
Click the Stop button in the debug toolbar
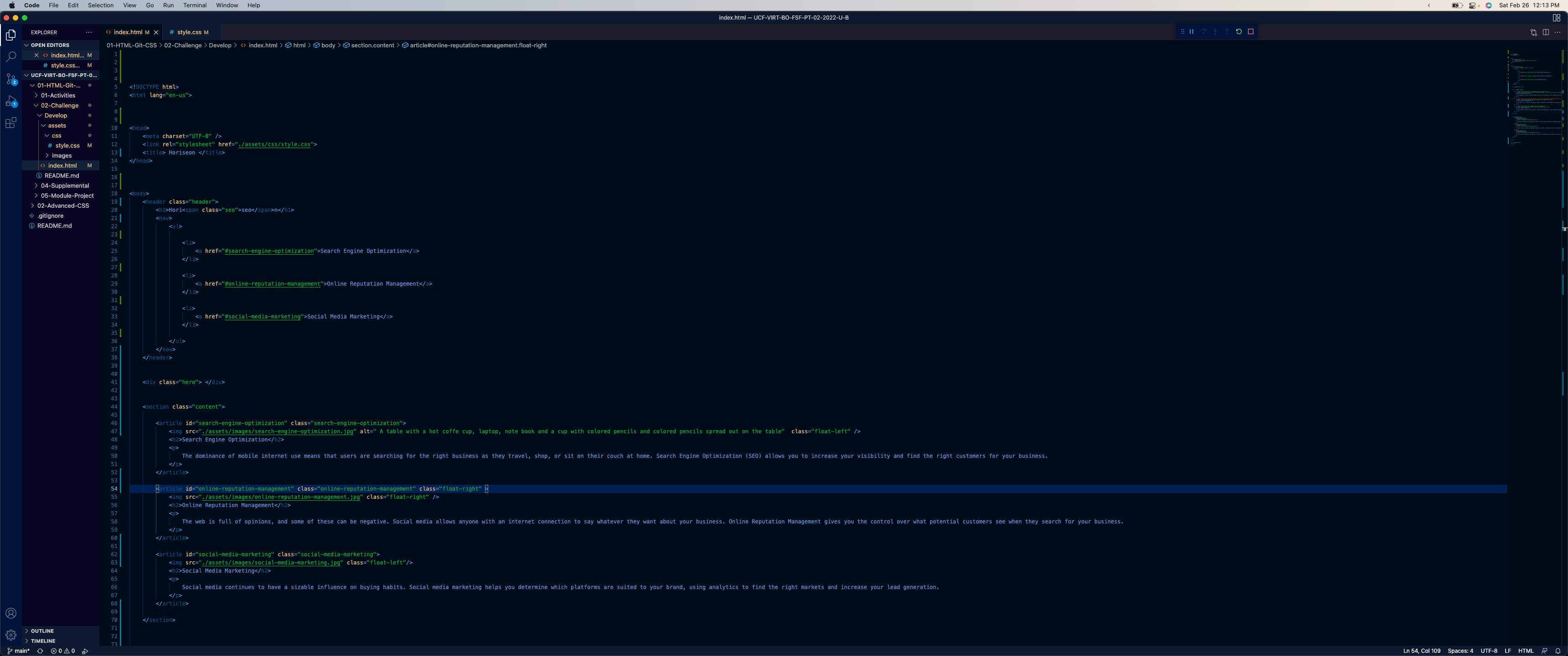point(1251,31)
